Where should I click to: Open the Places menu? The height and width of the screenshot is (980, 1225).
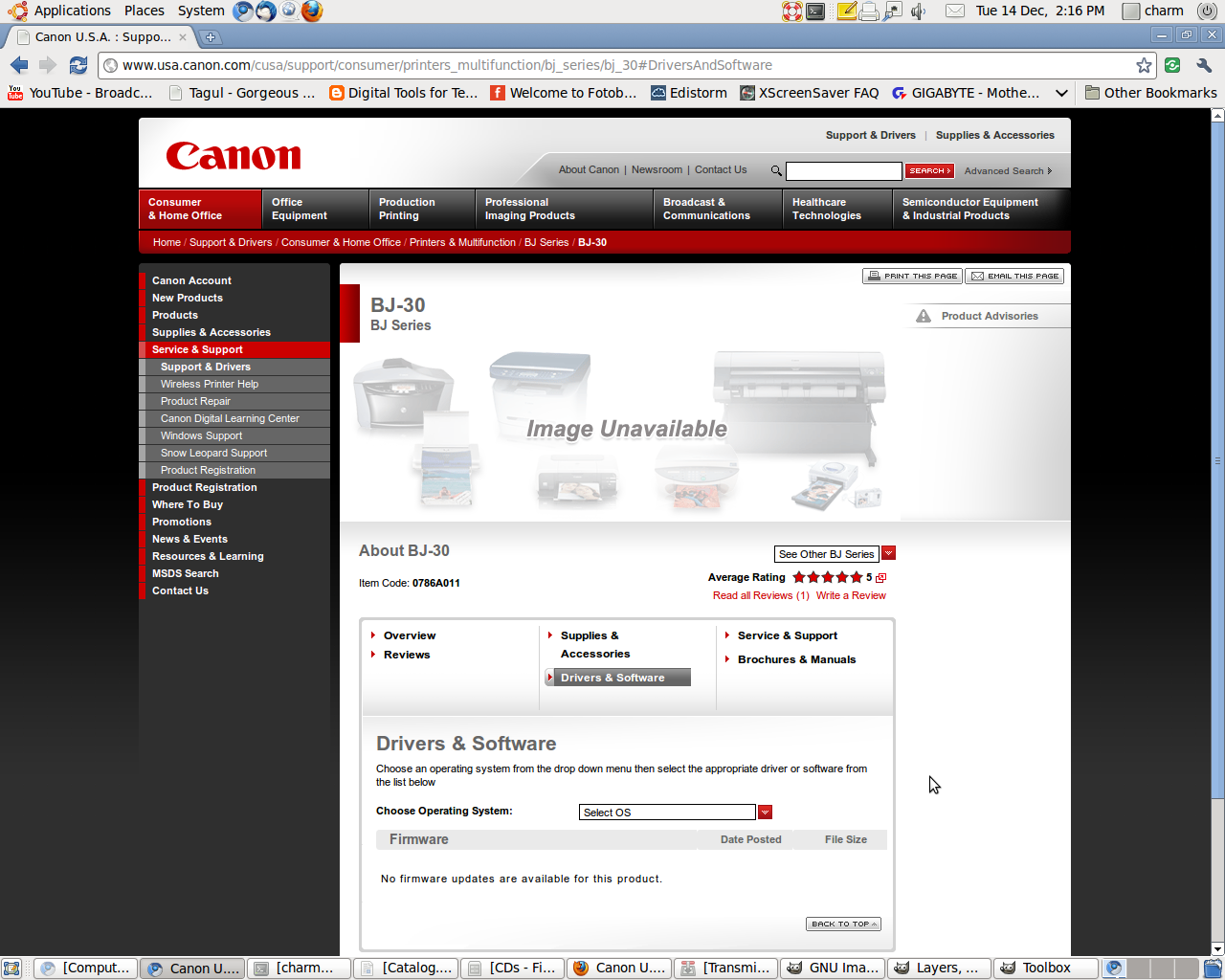coord(145,11)
